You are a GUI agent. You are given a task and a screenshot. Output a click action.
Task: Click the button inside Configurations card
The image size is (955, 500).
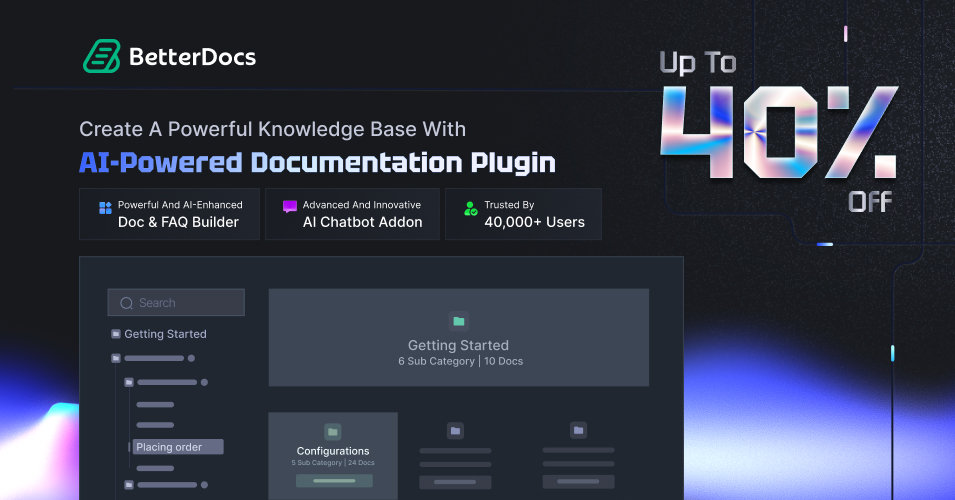pos(333,481)
